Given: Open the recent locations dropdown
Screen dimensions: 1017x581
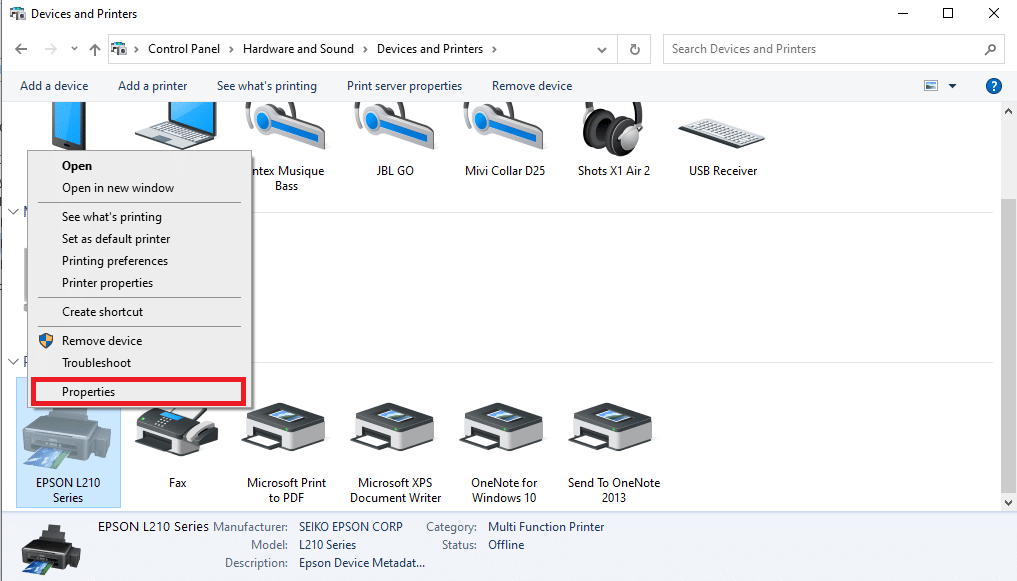Looking at the screenshot, I should tap(74, 49).
